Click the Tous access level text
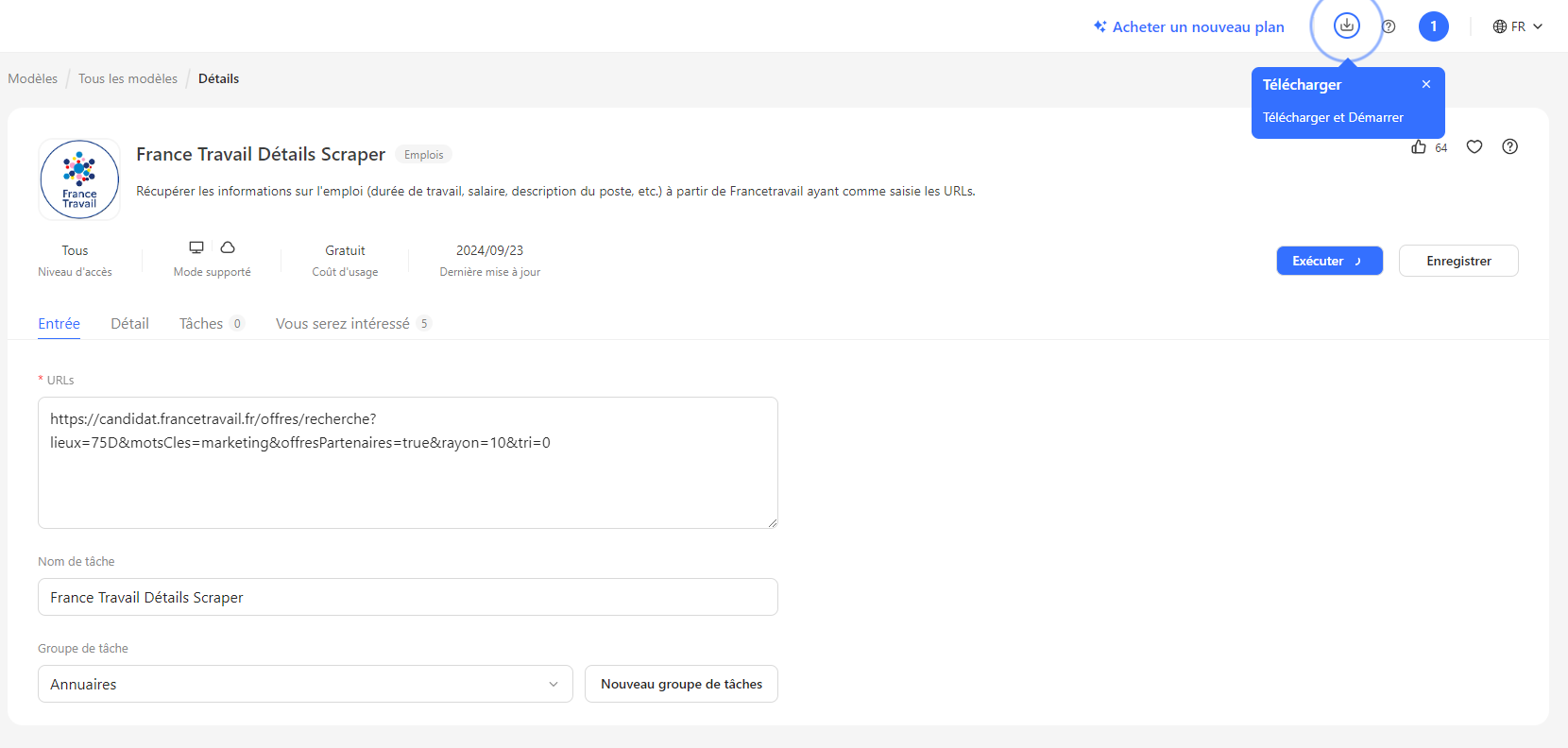Viewport: 1568px width, 748px height. pyautogui.click(x=75, y=250)
